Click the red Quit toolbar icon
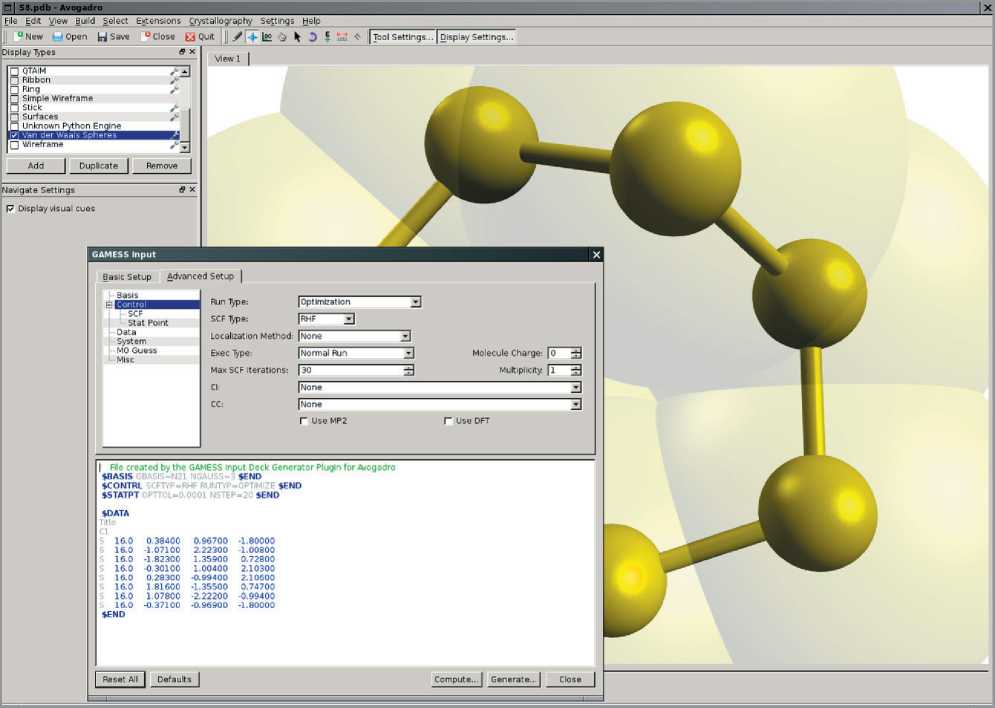This screenshot has width=995, height=708. click(x=199, y=37)
